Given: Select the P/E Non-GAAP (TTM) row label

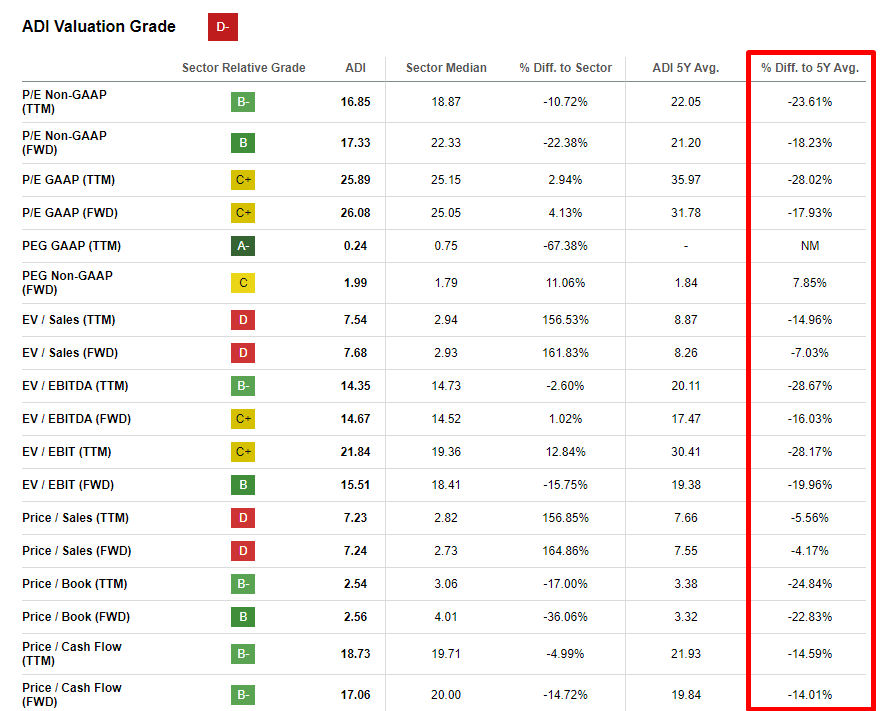Looking at the screenshot, I should pyautogui.click(x=65, y=102).
